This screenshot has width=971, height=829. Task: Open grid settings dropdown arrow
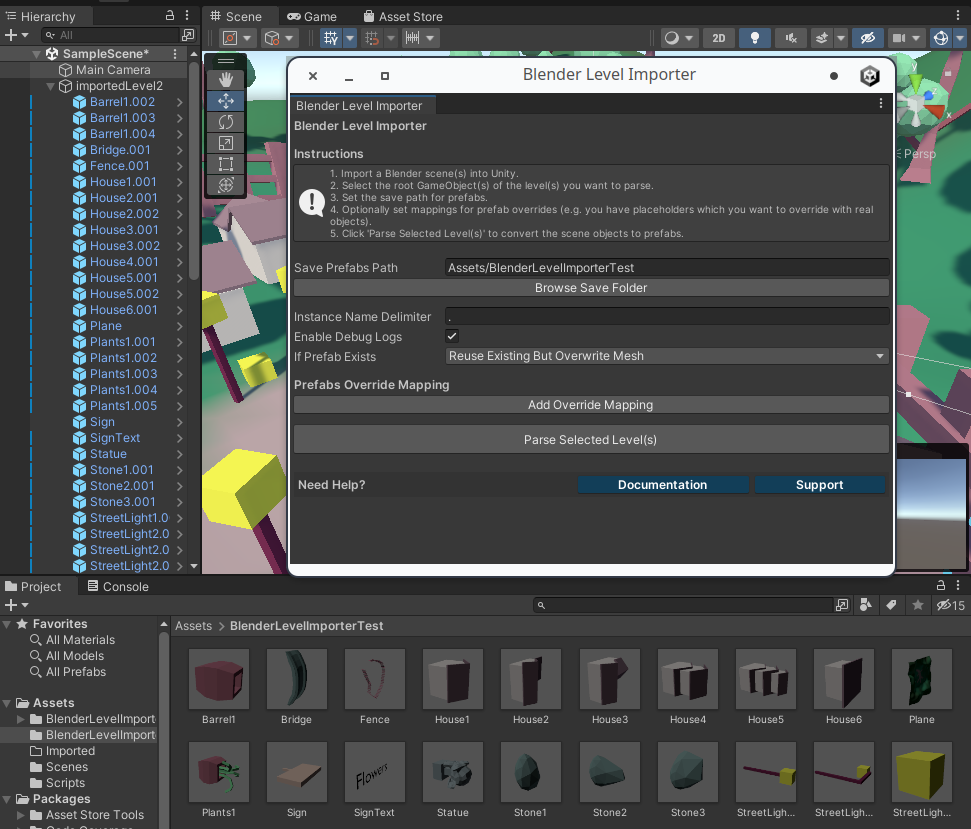point(350,38)
